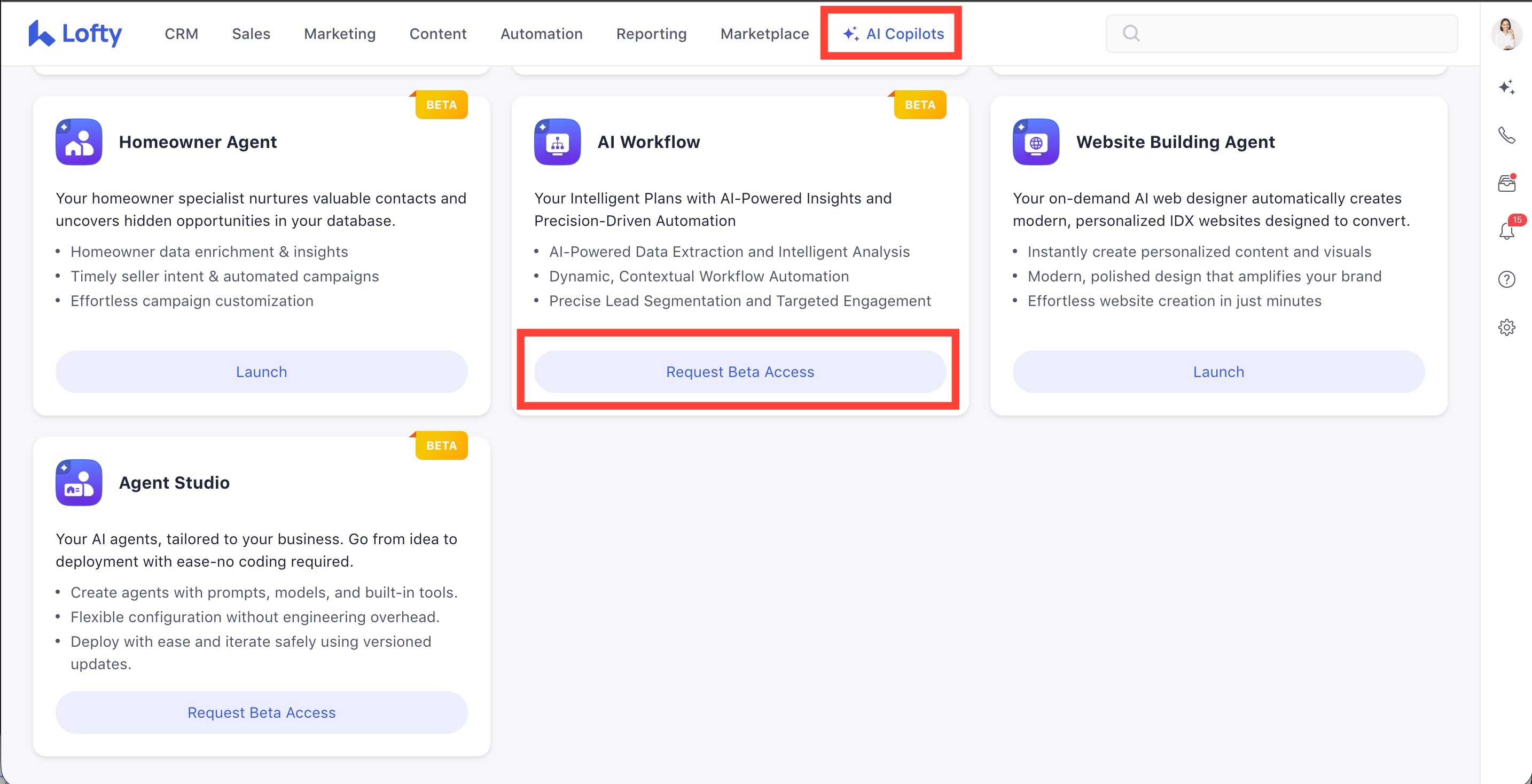The image size is (1532, 784).
Task: Open the CRM menu
Action: pyautogui.click(x=182, y=34)
